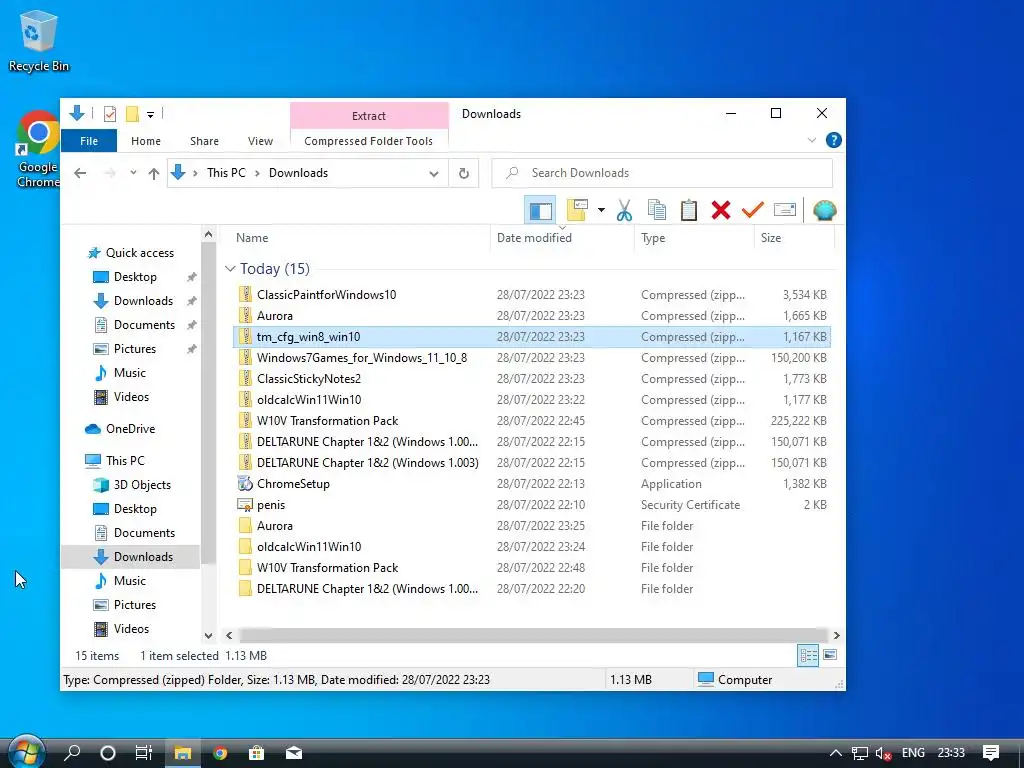Go up one level with Up arrow
This screenshot has height=768, width=1024.
pos(153,173)
